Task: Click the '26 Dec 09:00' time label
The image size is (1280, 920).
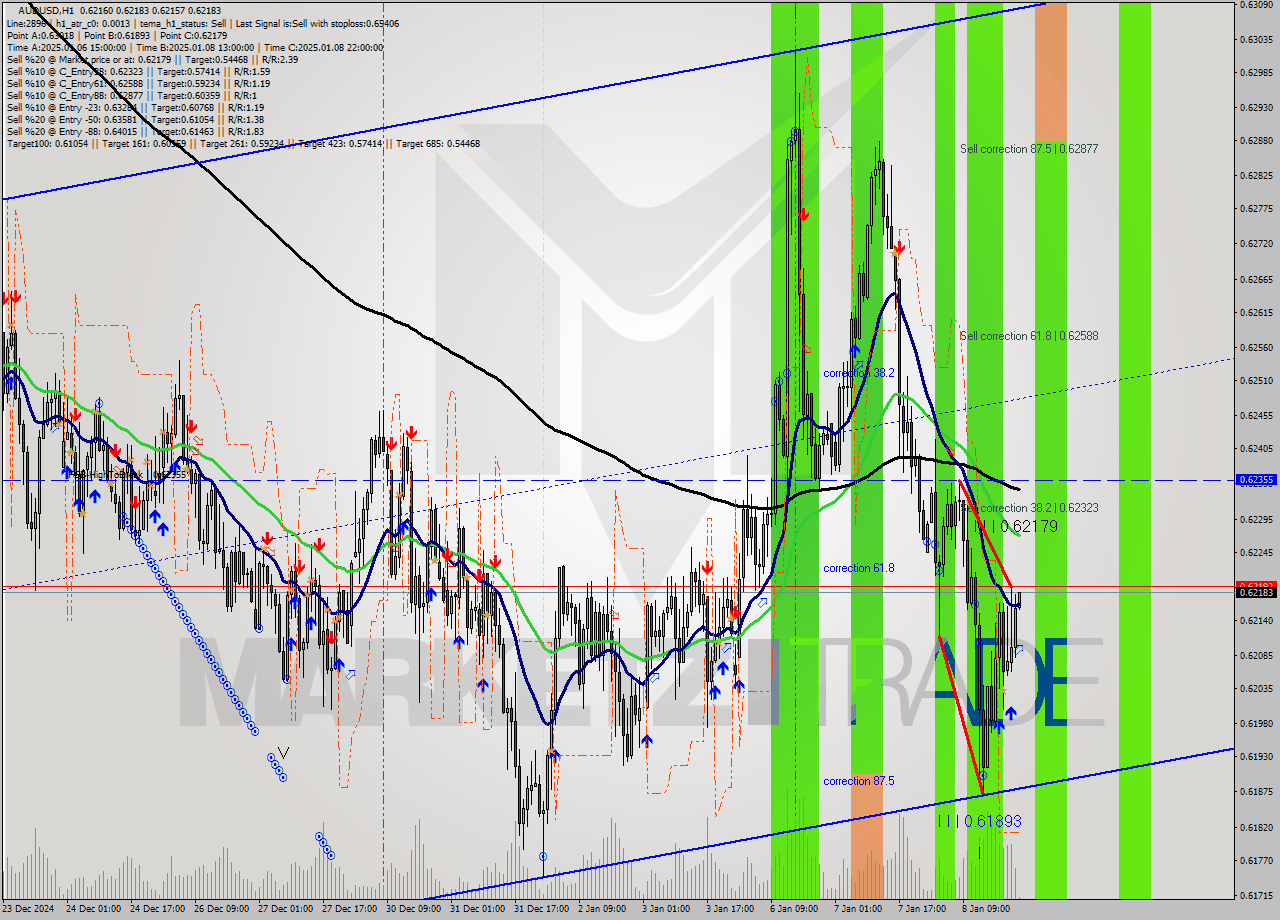Action: coord(221,909)
